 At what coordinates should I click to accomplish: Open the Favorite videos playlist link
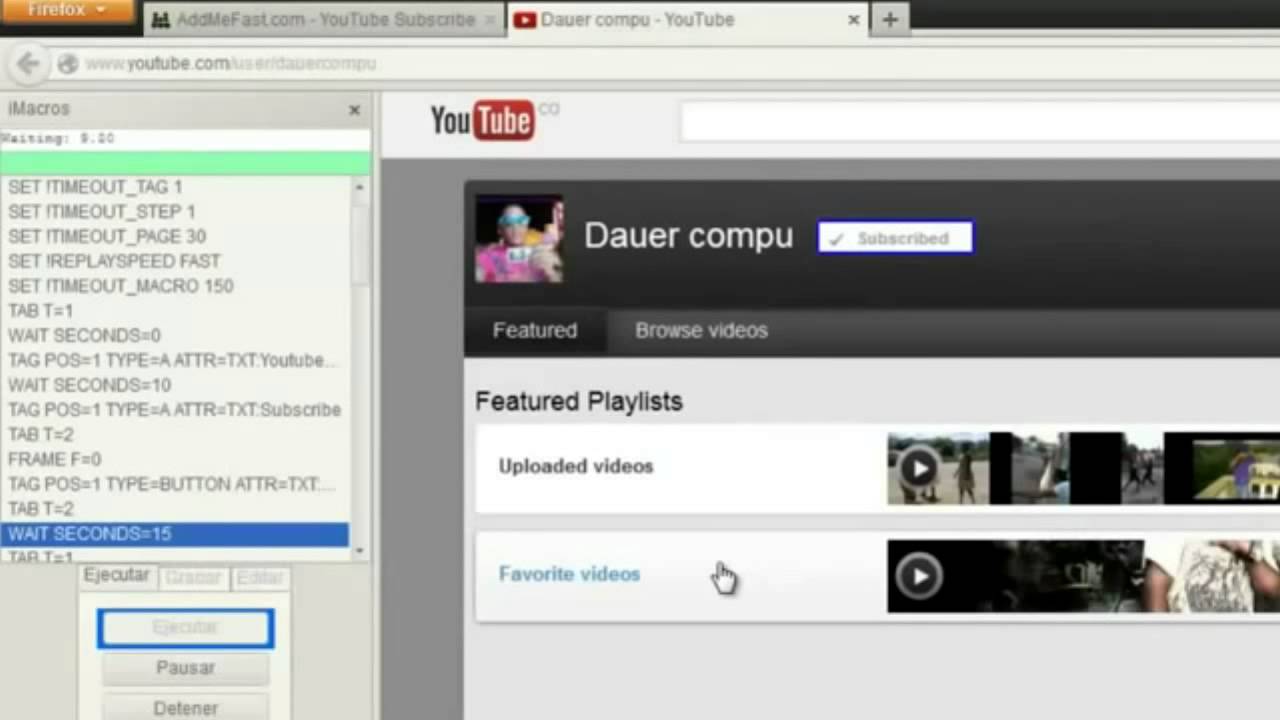pos(569,574)
